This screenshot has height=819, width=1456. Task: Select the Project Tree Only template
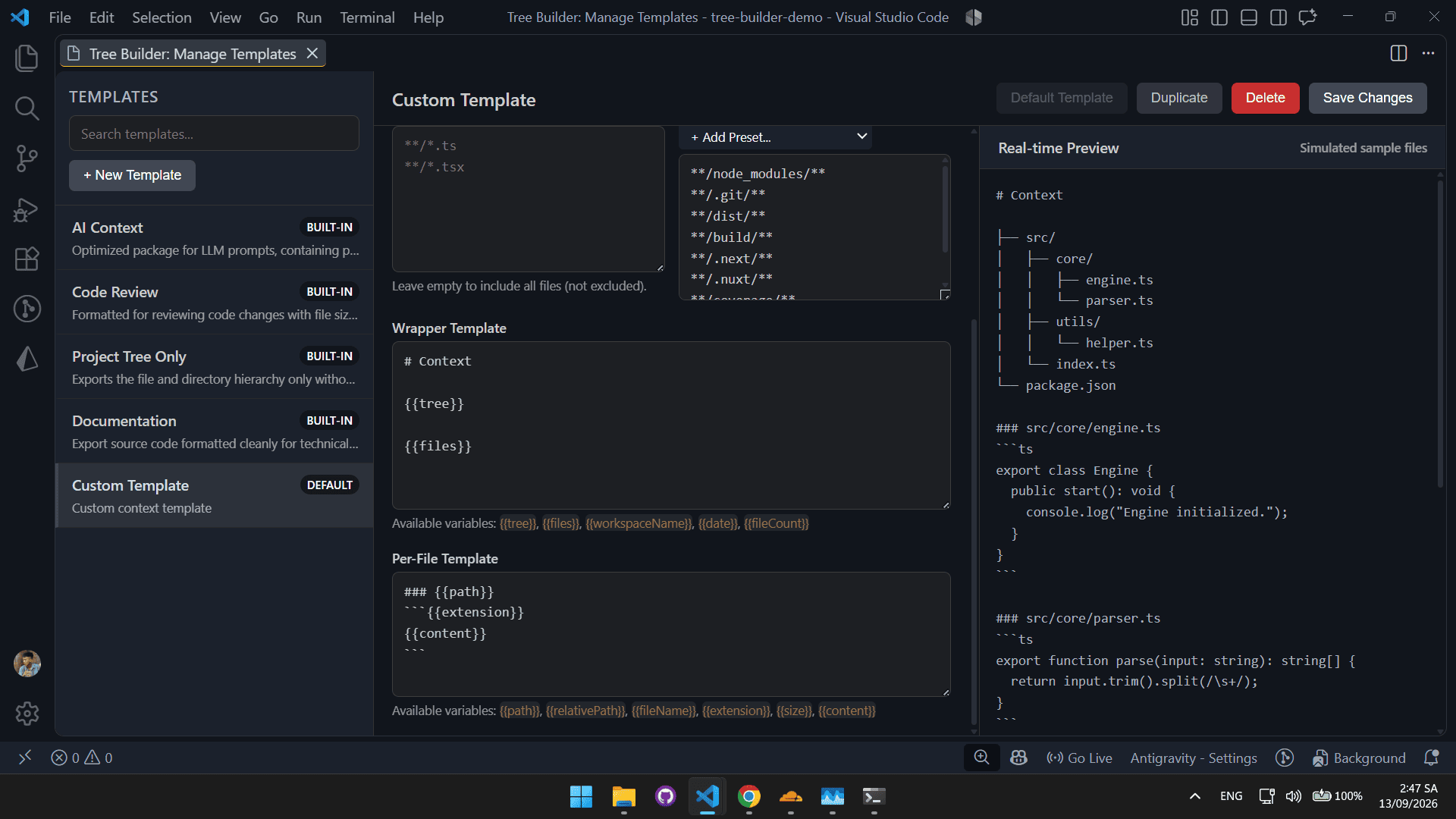coord(215,367)
